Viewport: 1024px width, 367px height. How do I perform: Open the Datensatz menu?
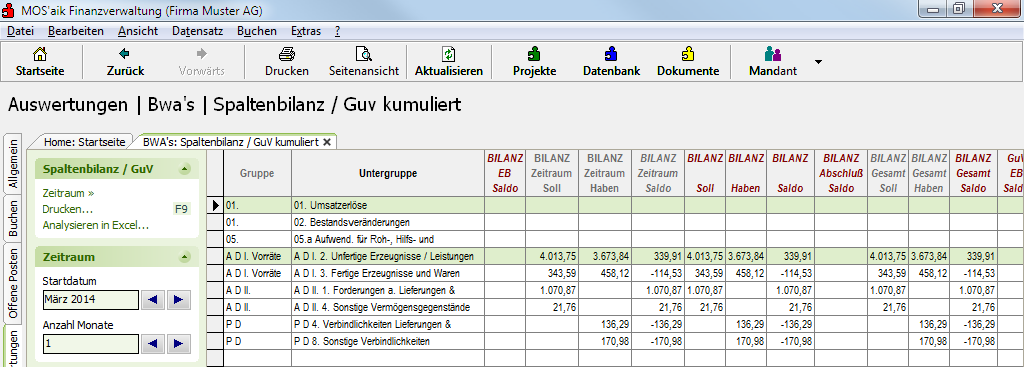pyautogui.click(x=198, y=31)
